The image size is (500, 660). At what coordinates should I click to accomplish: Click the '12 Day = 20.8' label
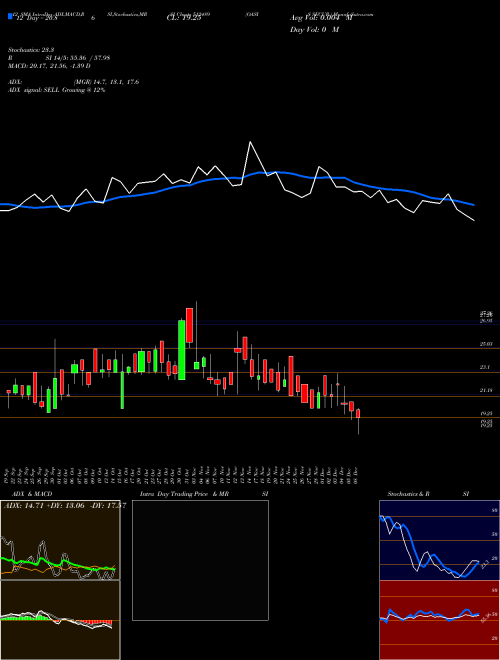pos(35,18)
